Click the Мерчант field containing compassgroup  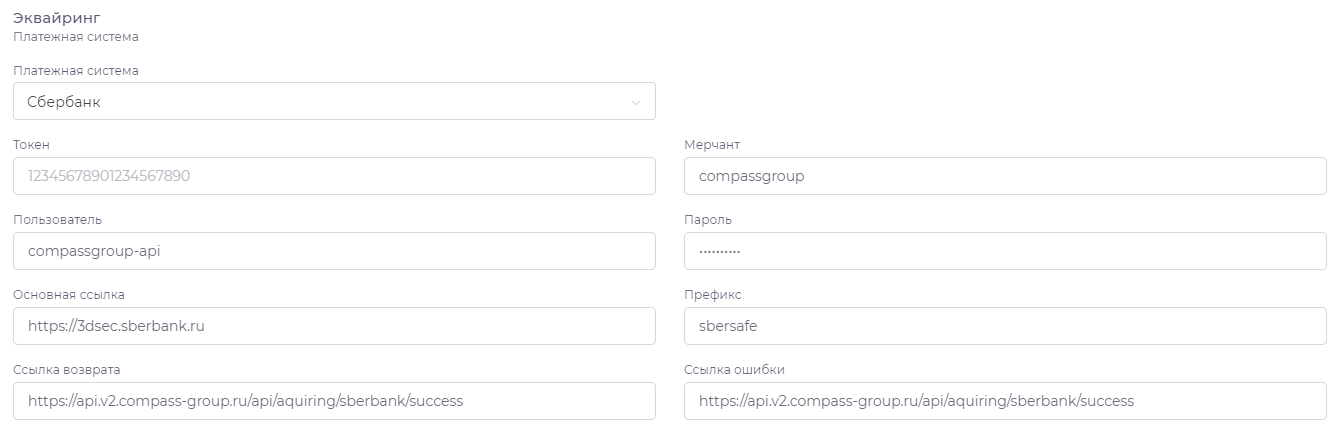[1005, 176]
